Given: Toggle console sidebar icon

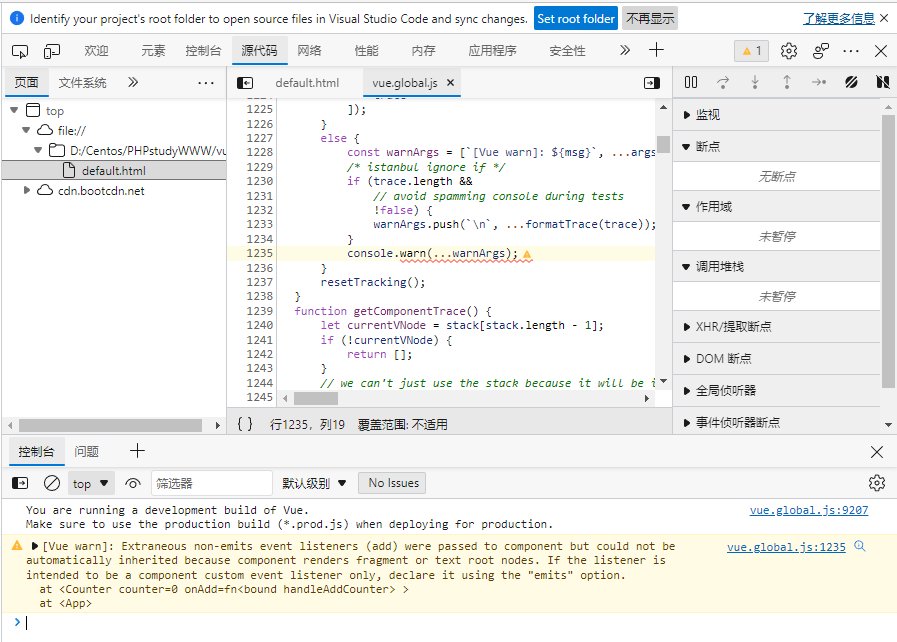Looking at the screenshot, I should (20, 484).
